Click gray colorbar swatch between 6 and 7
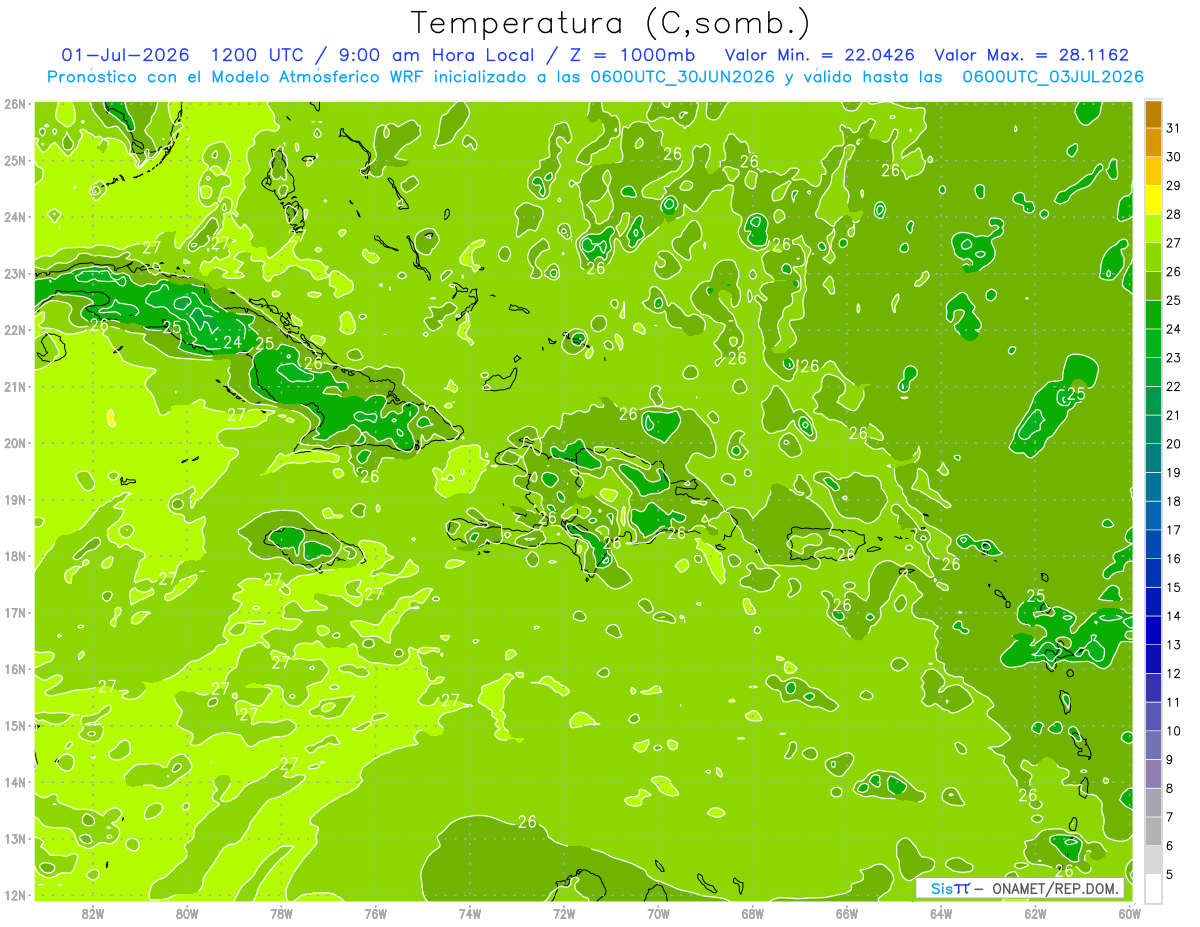 tap(1153, 831)
